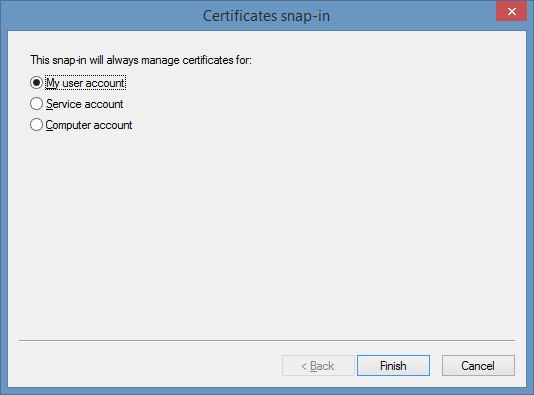Select the My user account radio button
This screenshot has width=534, height=395.
pyautogui.click(x=36, y=83)
